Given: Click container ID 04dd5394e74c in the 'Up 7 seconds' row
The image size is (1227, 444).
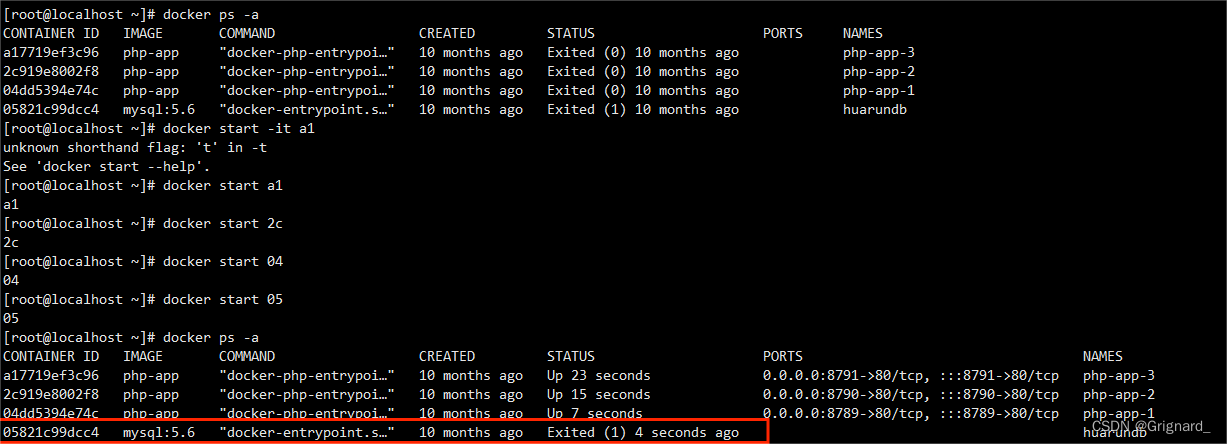Looking at the screenshot, I should point(51,413).
